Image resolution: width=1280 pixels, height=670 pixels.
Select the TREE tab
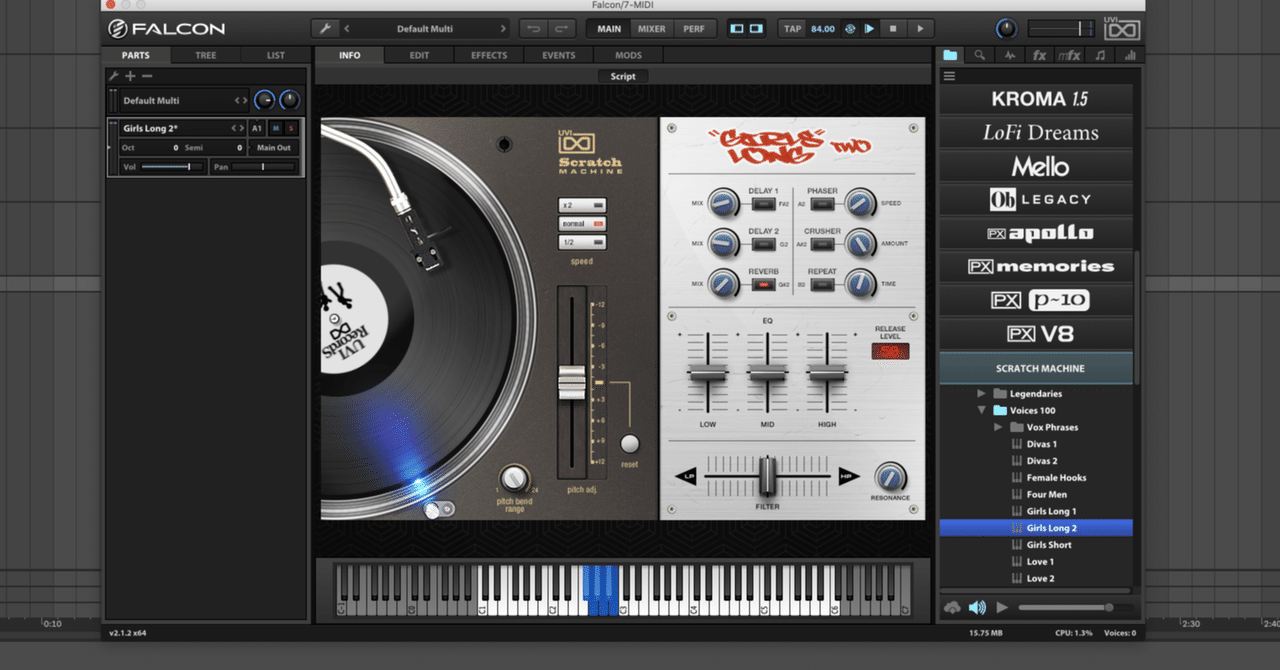point(206,55)
